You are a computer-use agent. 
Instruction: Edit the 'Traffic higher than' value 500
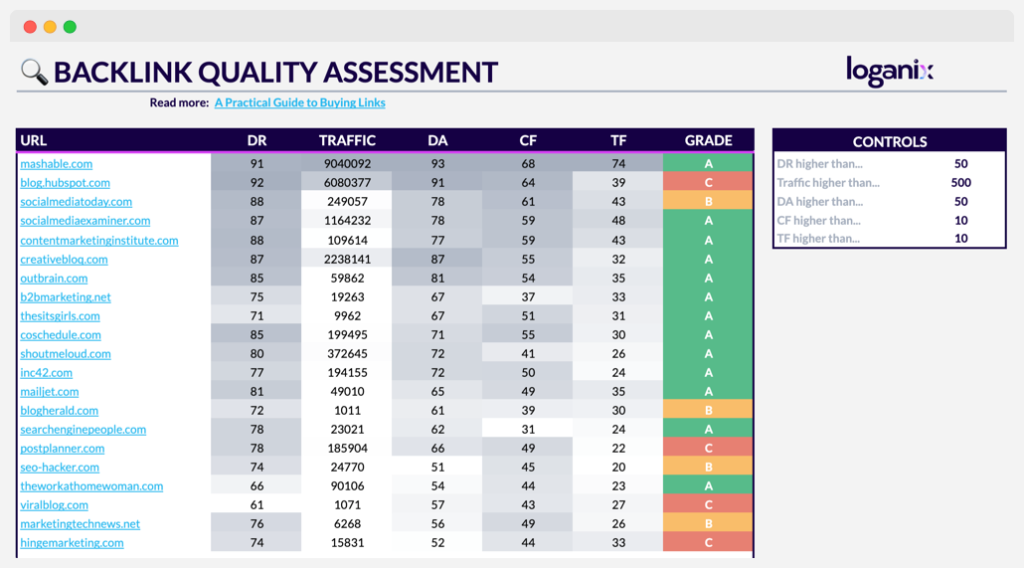point(960,183)
